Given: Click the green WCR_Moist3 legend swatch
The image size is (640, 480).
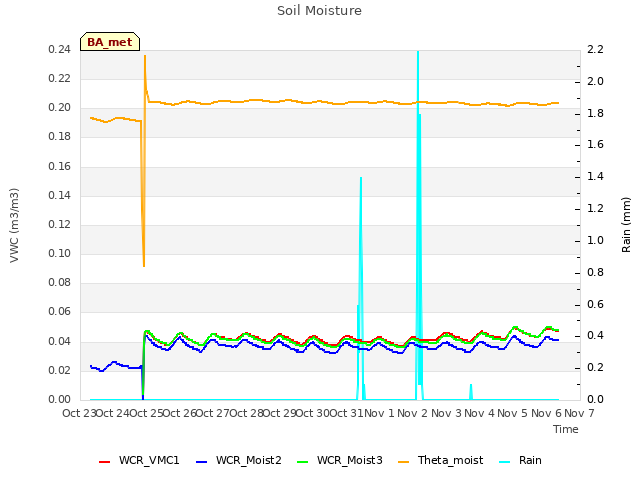Looking at the screenshot, I should click(302, 462).
